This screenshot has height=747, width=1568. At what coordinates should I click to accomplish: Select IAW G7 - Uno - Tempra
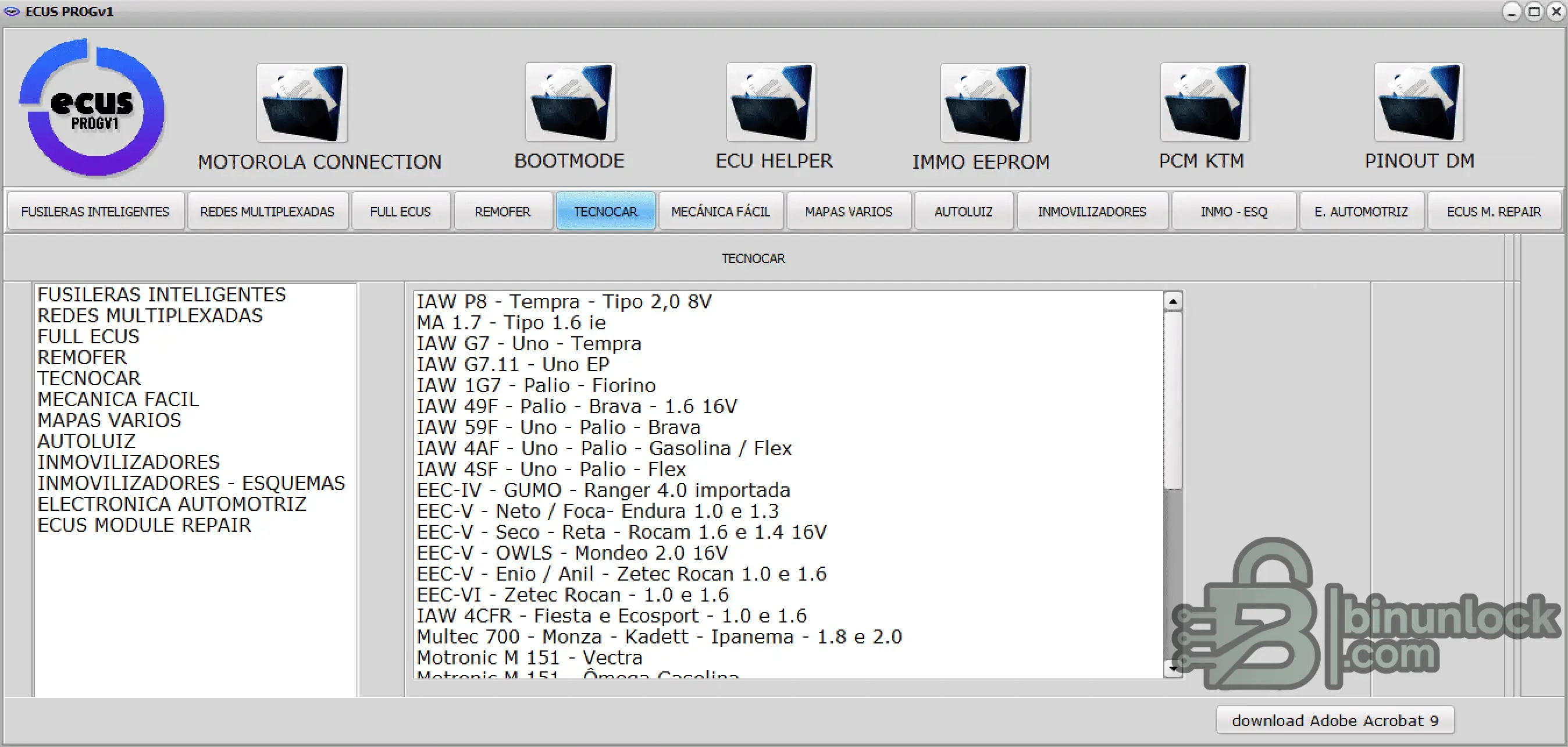click(x=529, y=344)
